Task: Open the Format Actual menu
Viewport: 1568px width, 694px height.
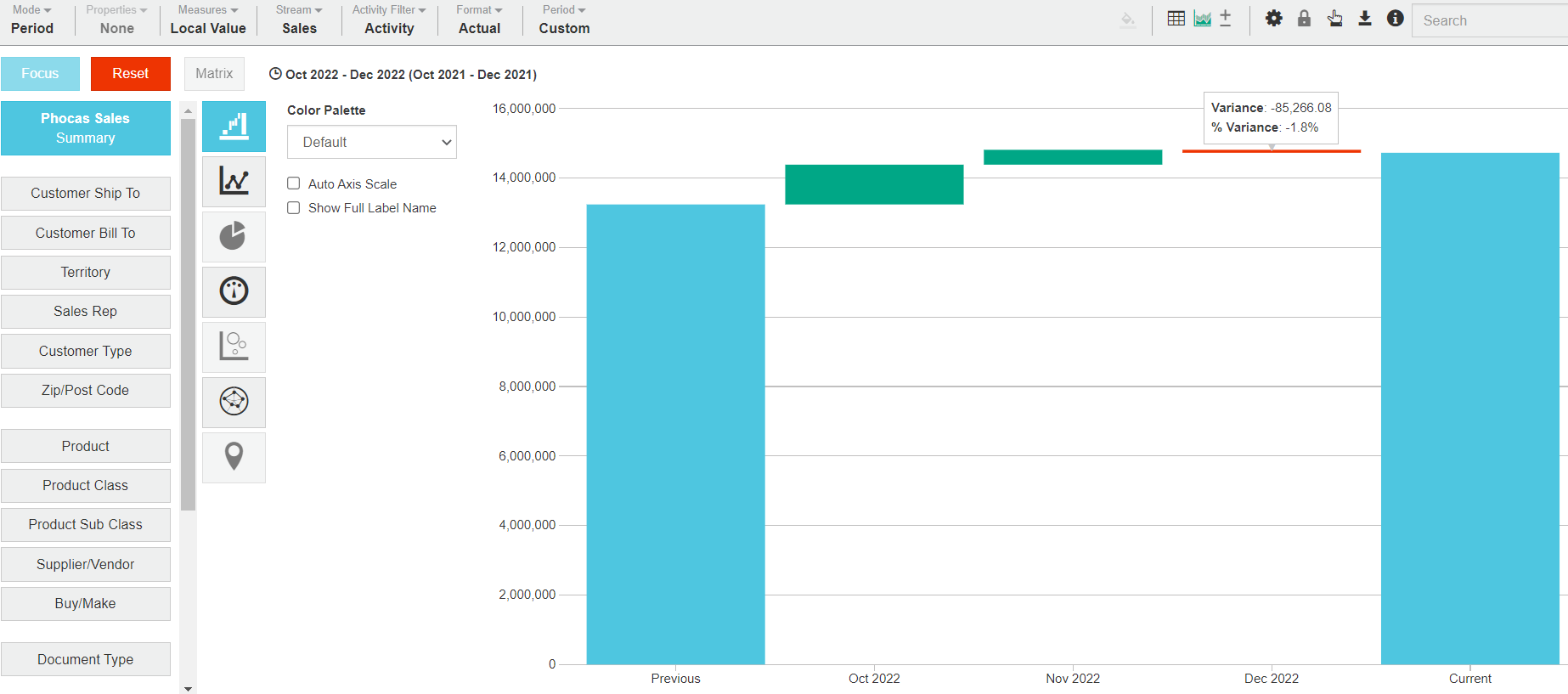Action: click(479, 20)
